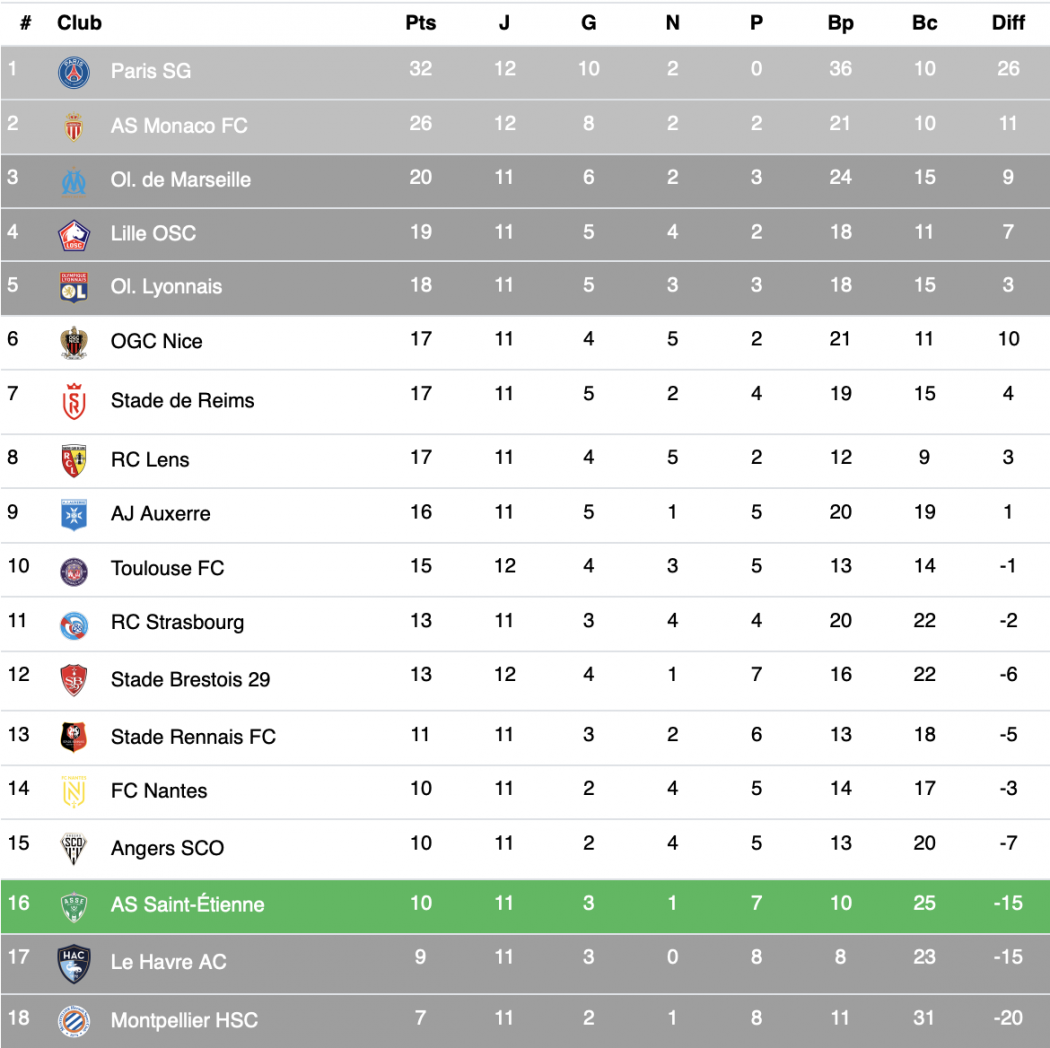Click the highlighted AS Saint-Étienne row name
Screen dimensions: 1050x1048
click(188, 904)
